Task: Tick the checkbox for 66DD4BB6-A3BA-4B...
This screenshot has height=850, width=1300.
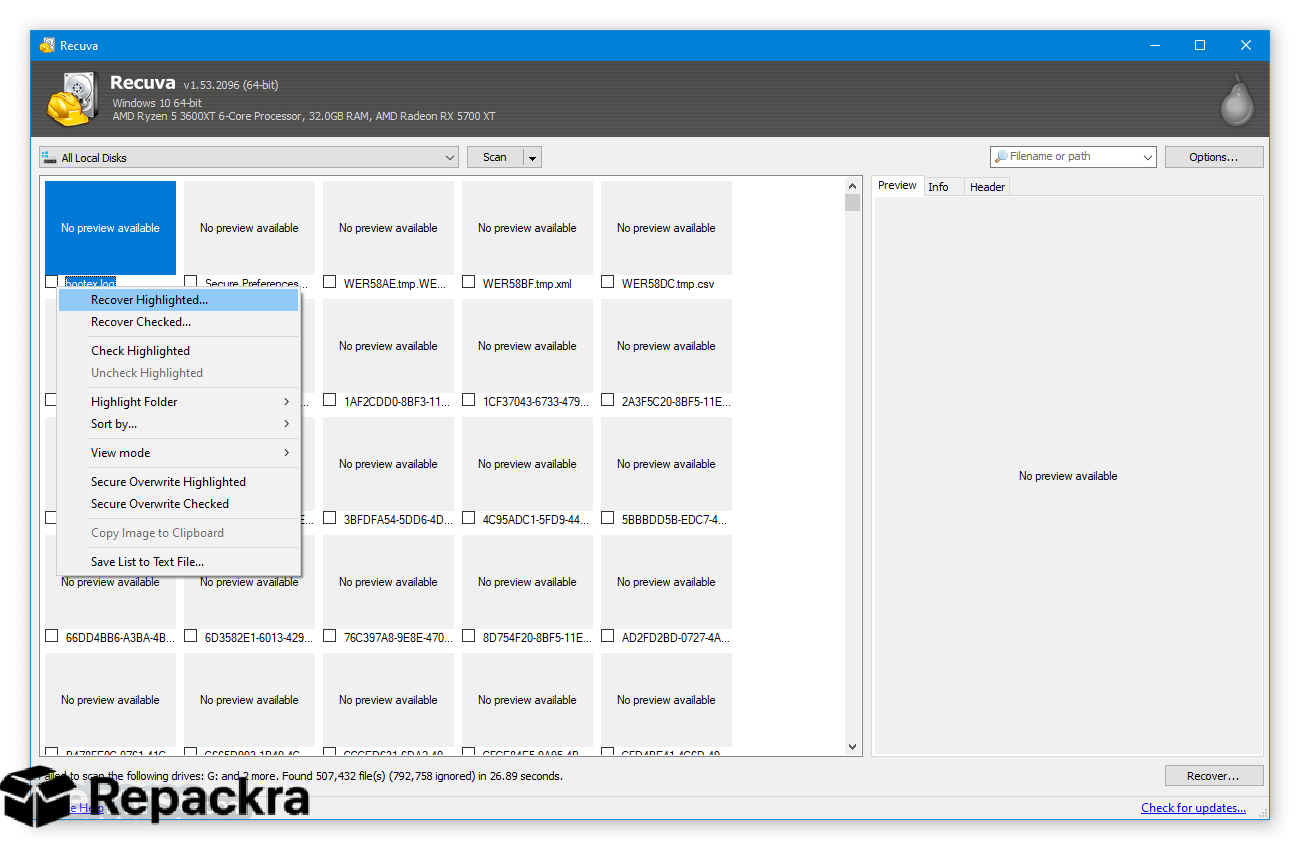Action: point(51,637)
